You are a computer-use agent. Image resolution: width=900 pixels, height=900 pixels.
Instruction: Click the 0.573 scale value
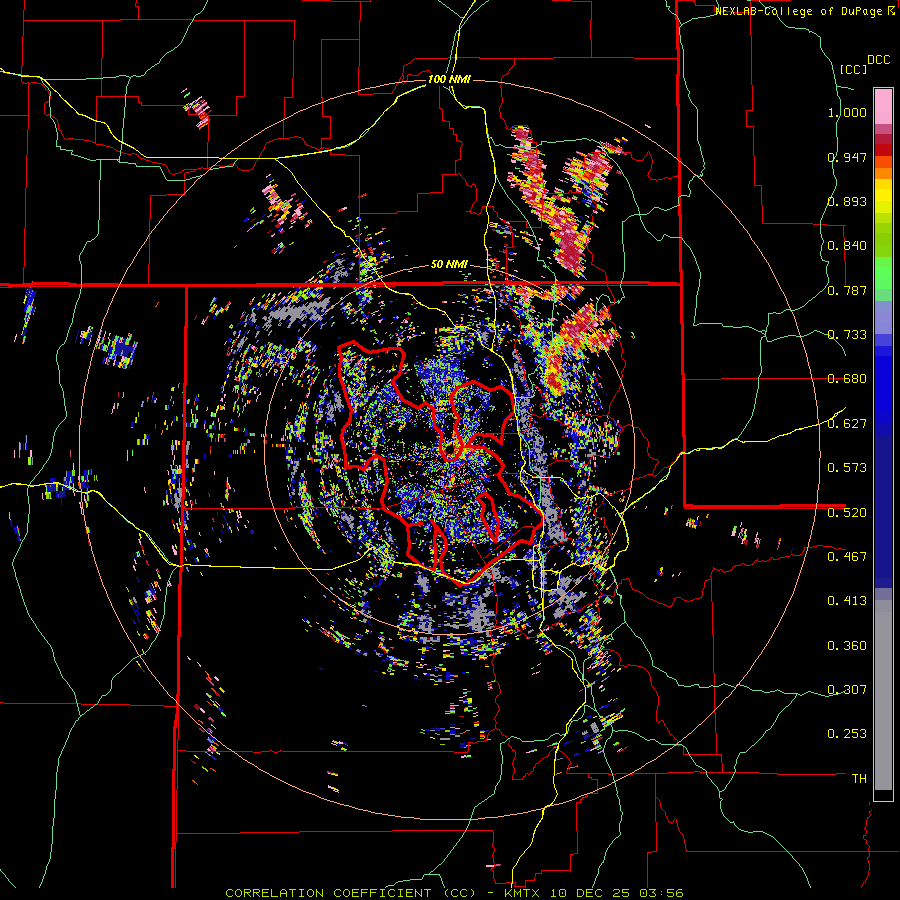pos(847,468)
